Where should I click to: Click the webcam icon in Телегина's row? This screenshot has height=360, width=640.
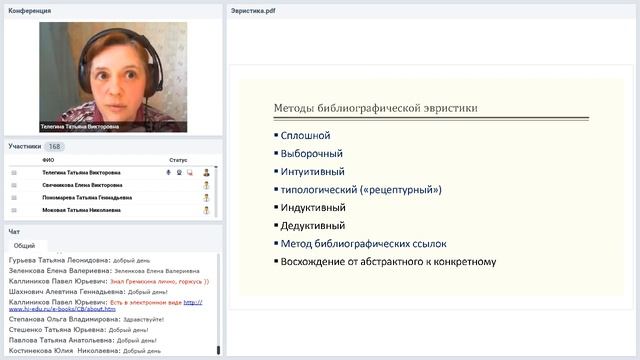[x=179, y=173]
